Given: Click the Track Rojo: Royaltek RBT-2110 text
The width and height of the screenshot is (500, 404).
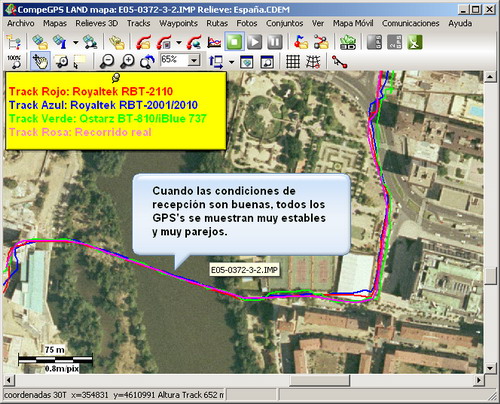Looking at the screenshot, I should (91, 91).
